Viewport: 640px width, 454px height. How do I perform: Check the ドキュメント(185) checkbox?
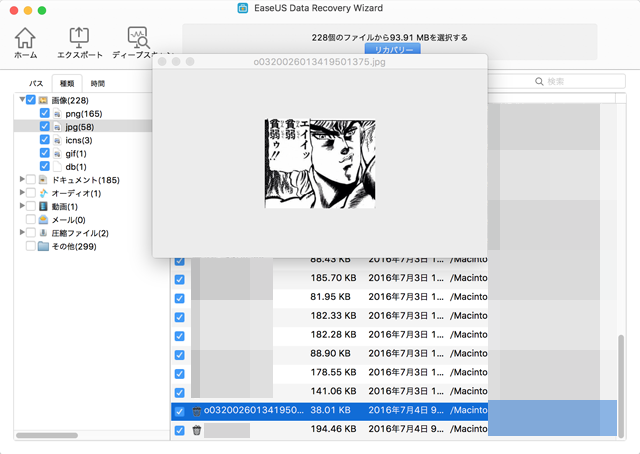click(31, 179)
